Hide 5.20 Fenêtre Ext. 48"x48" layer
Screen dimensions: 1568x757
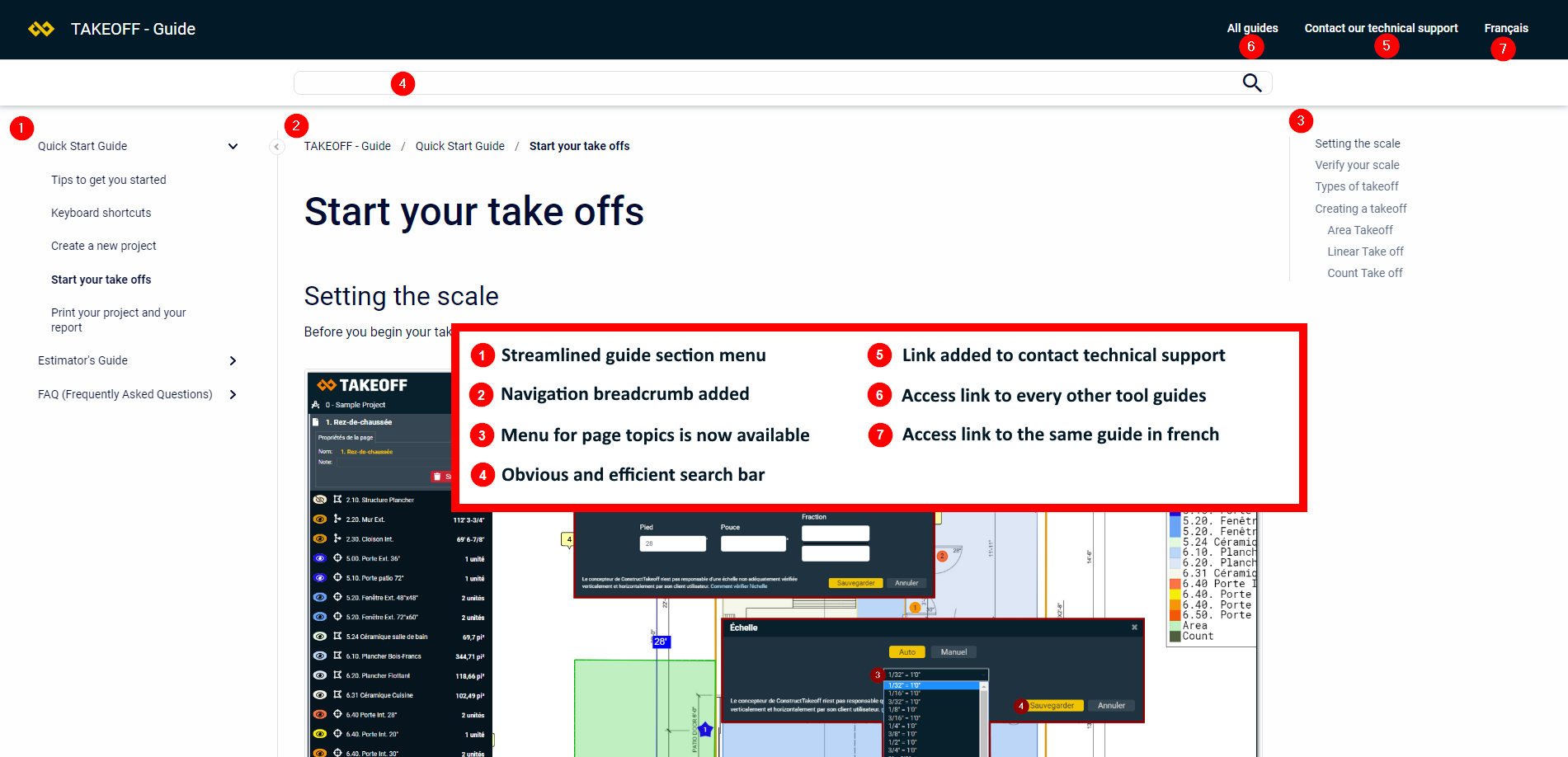point(320,597)
